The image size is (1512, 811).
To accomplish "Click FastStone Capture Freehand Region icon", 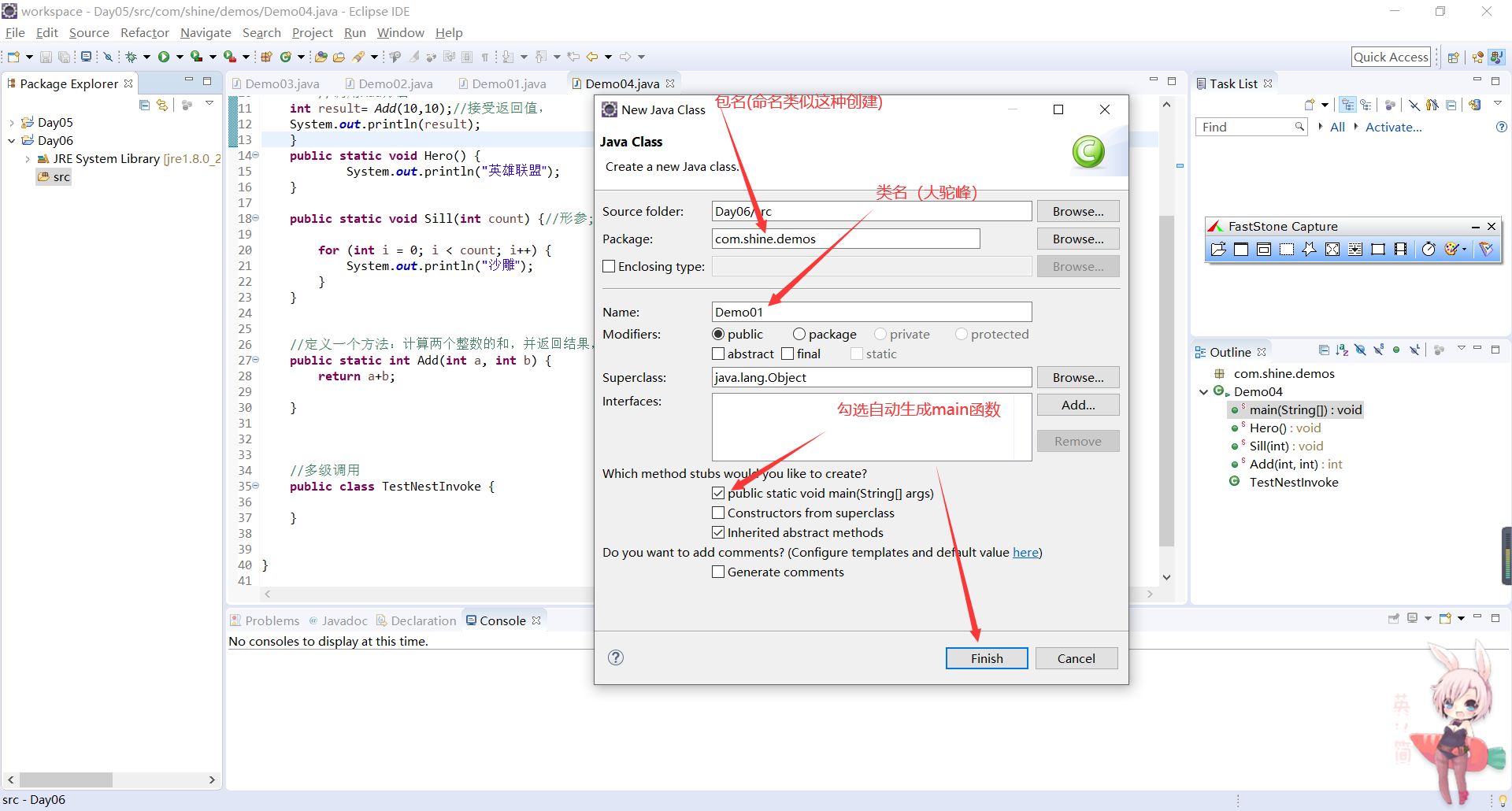I will [1309, 250].
